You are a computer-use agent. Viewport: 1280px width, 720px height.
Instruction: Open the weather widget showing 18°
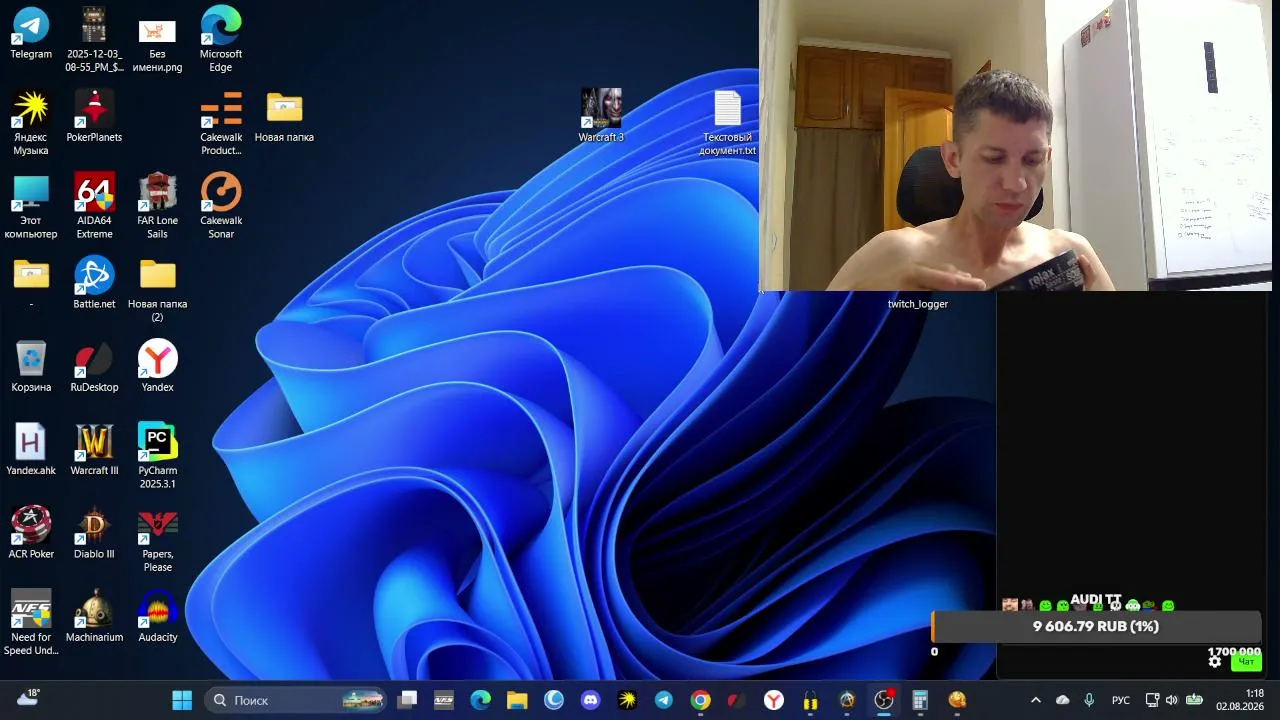(x=28, y=699)
